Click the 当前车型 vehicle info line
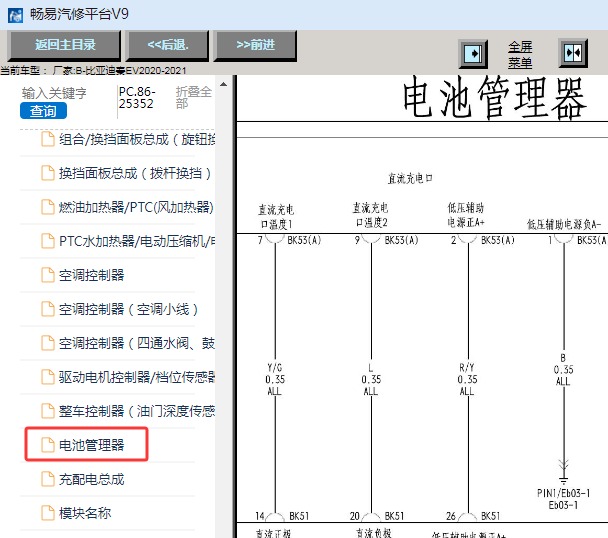 click(x=93, y=71)
